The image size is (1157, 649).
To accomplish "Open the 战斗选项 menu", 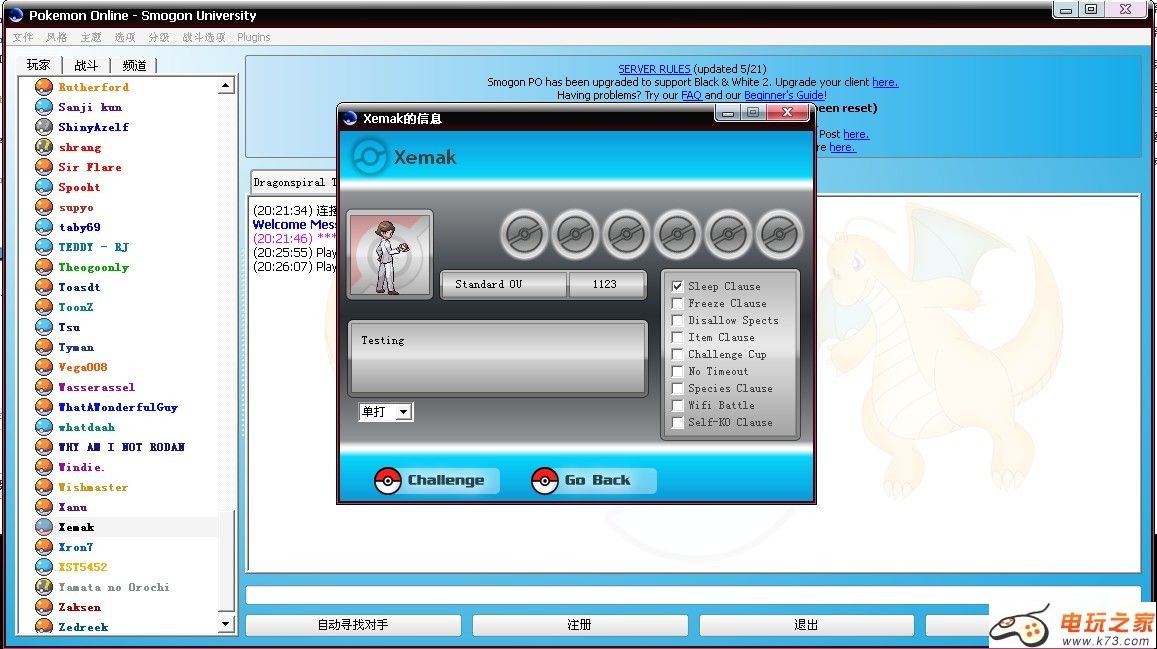I will point(203,37).
